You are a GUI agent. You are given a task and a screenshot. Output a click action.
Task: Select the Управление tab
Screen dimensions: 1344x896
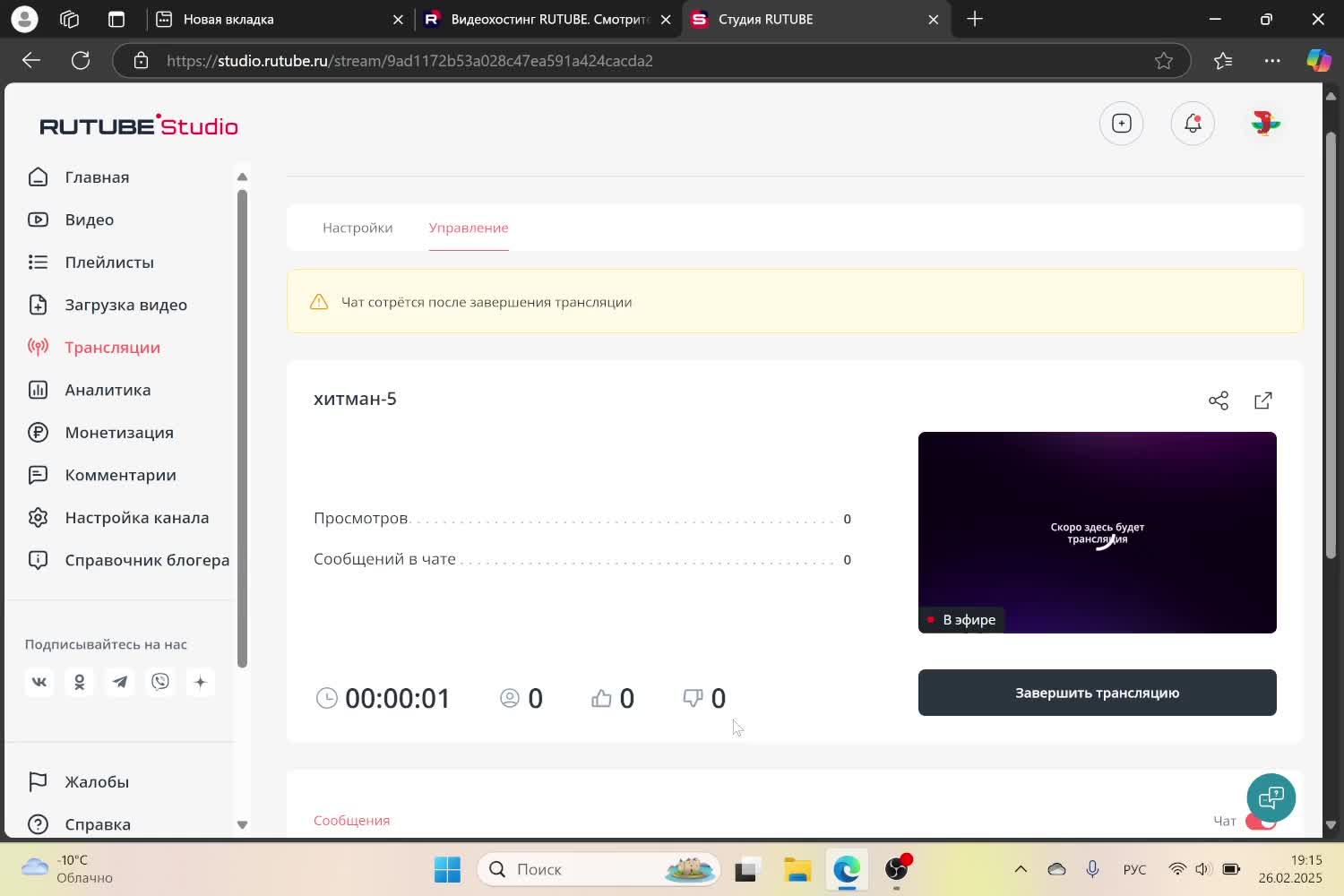(x=469, y=228)
